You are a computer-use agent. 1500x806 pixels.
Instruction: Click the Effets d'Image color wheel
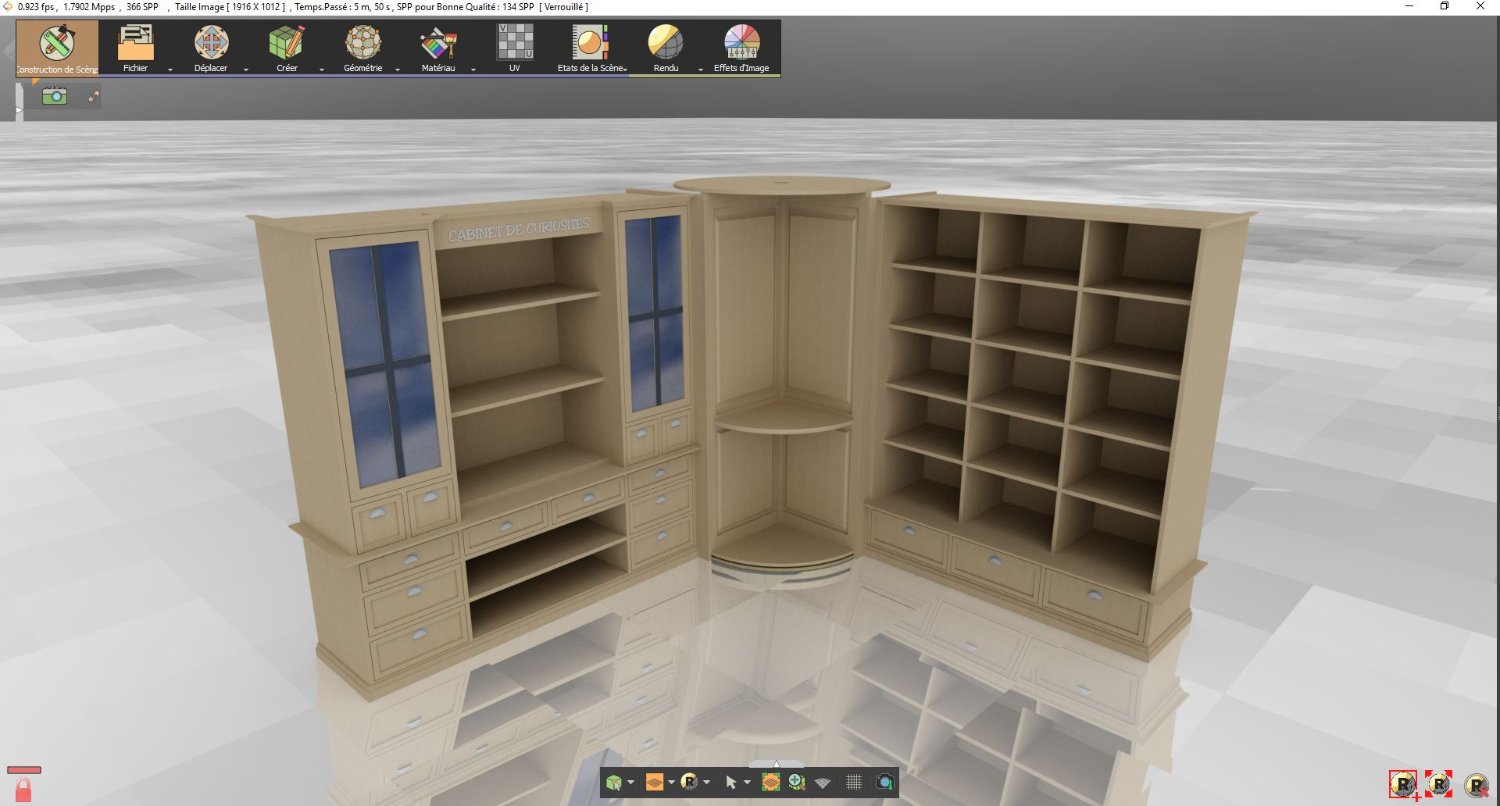pos(742,43)
